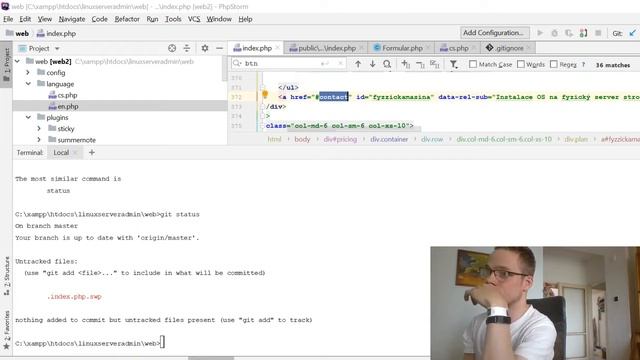Open the Tools menu
Screen dimensions: 640x360
173,19
